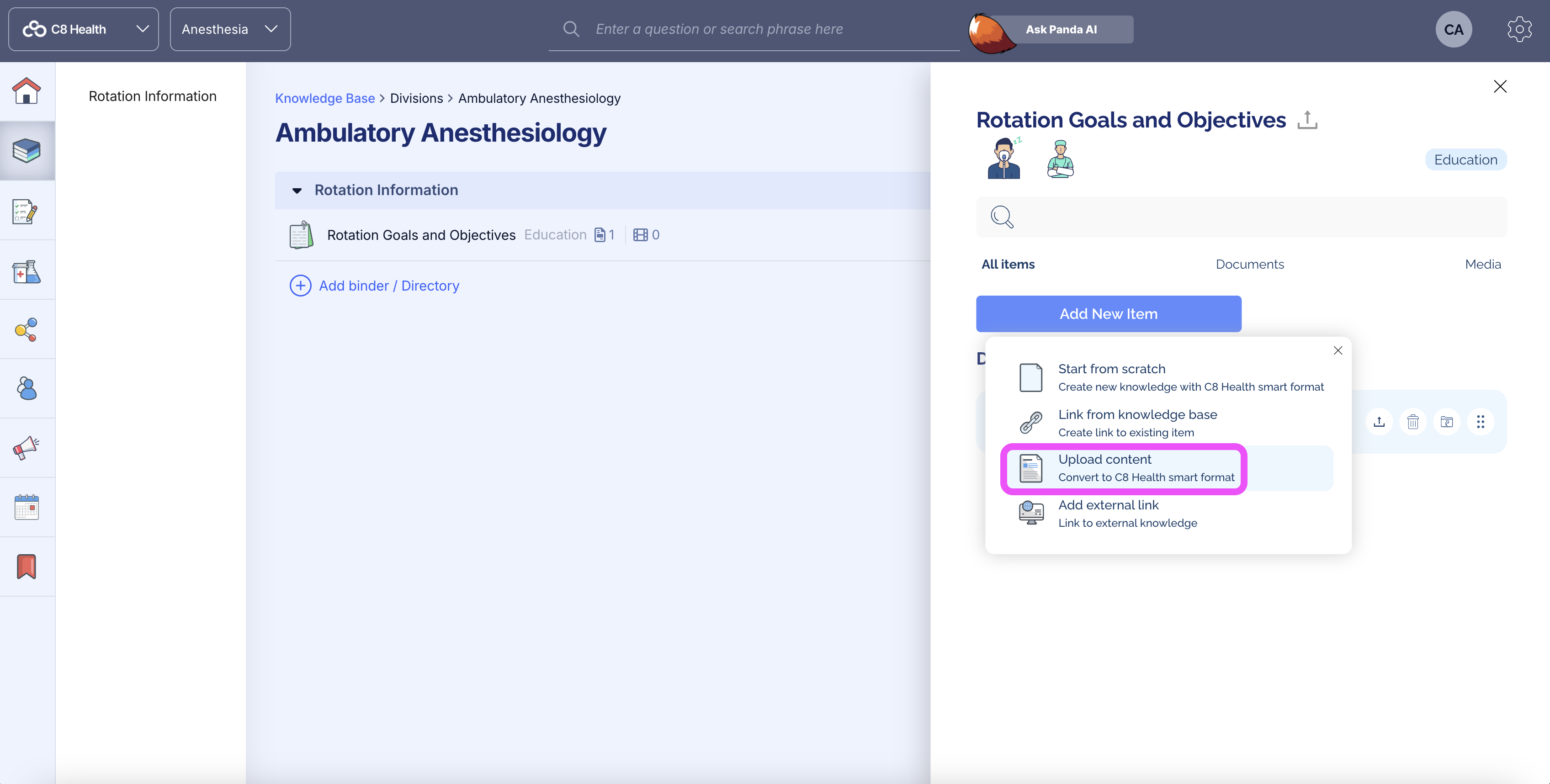This screenshot has height=784, width=1550.
Task: Click the trash delete icon on document row
Action: click(1413, 422)
